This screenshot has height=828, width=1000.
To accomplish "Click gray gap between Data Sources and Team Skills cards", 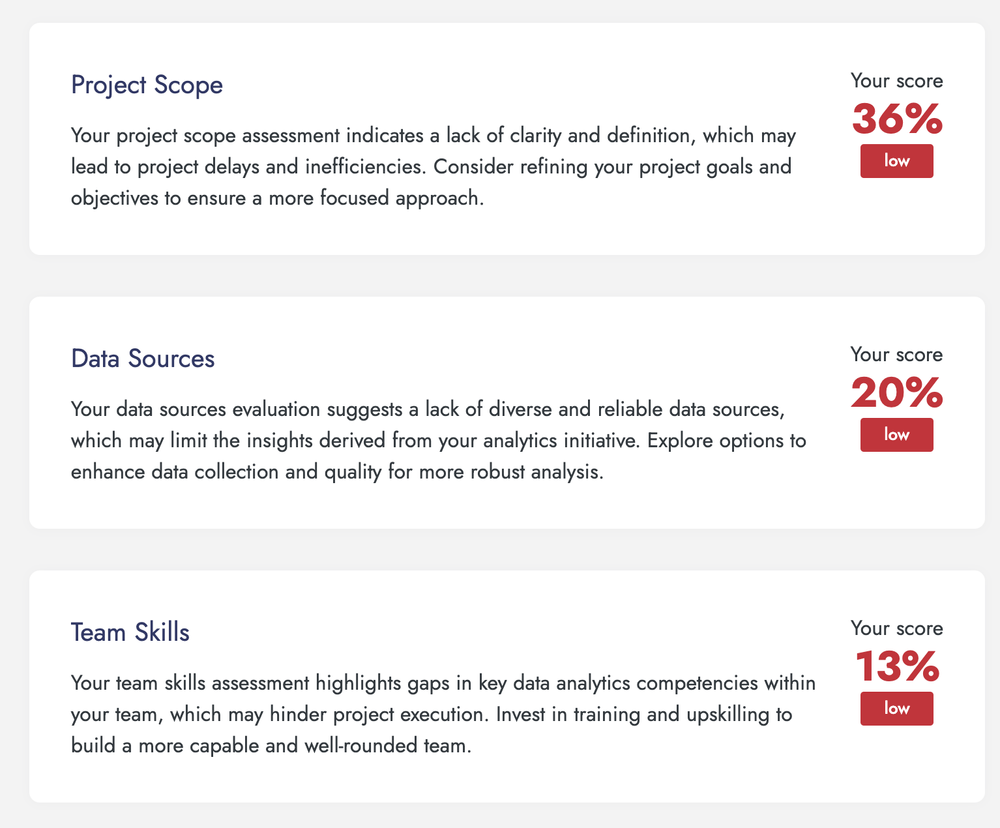I will 500,550.
